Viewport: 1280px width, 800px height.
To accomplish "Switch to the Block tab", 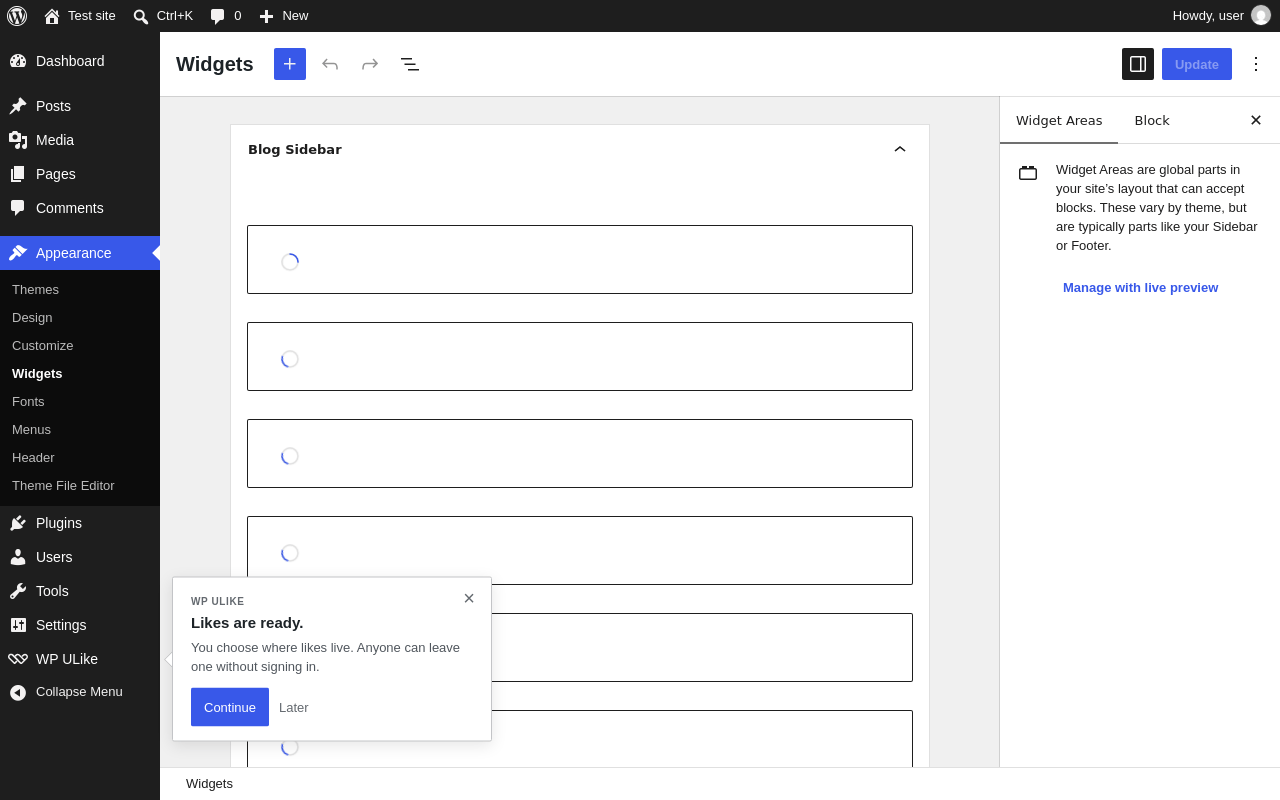I will click(1152, 120).
